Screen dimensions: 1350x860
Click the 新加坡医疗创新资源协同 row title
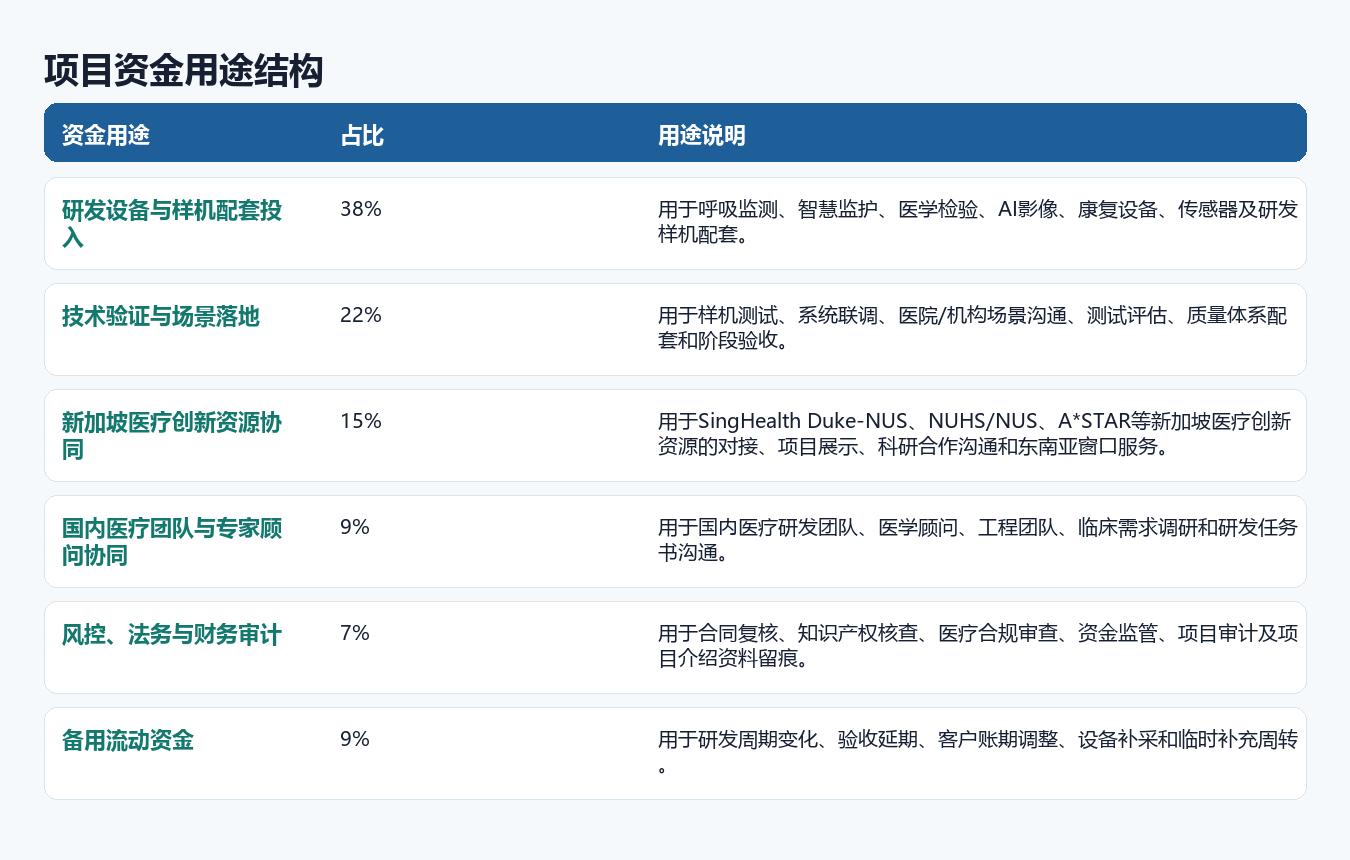[x=172, y=436]
